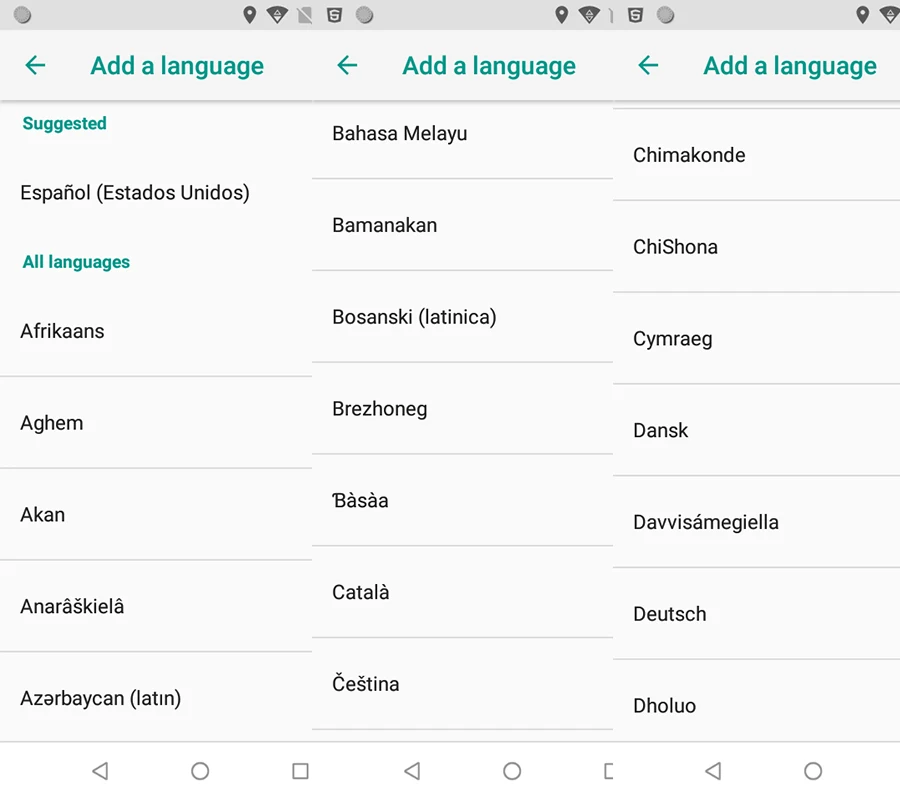Image resolution: width=900 pixels, height=801 pixels.
Task: Tap location icon in middle status bar
Action: [x=561, y=15]
